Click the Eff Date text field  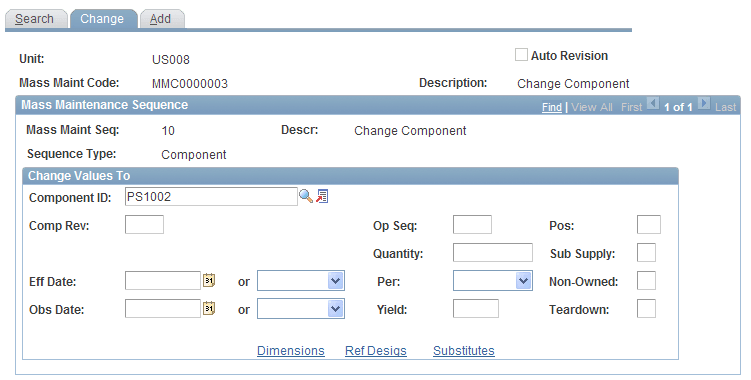coord(163,281)
